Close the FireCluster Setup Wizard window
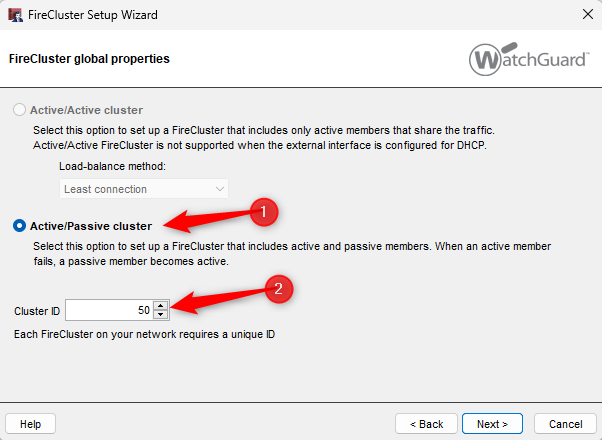Screen dimensions: 602x440 pos(588,15)
